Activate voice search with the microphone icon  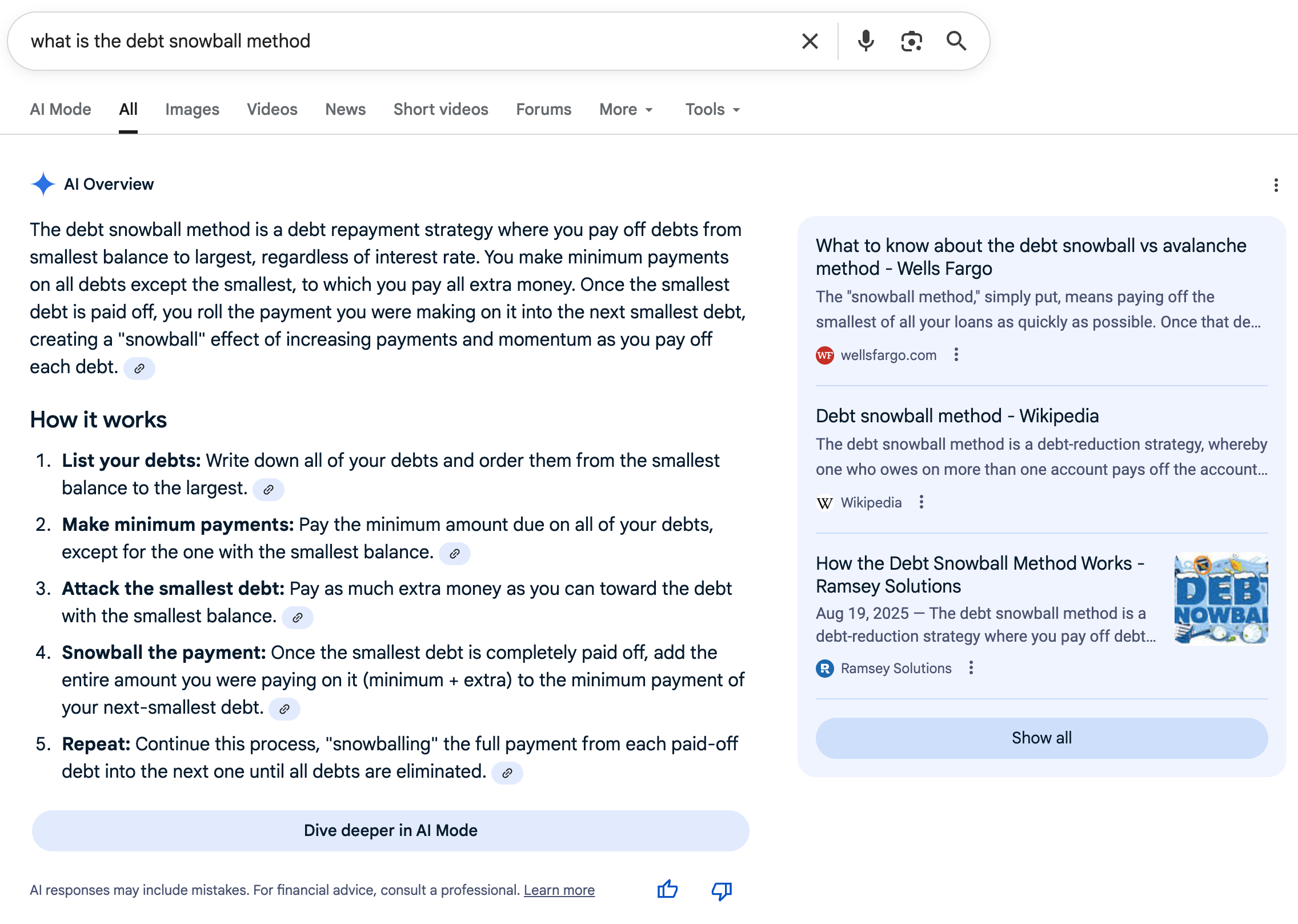(x=866, y=41)
